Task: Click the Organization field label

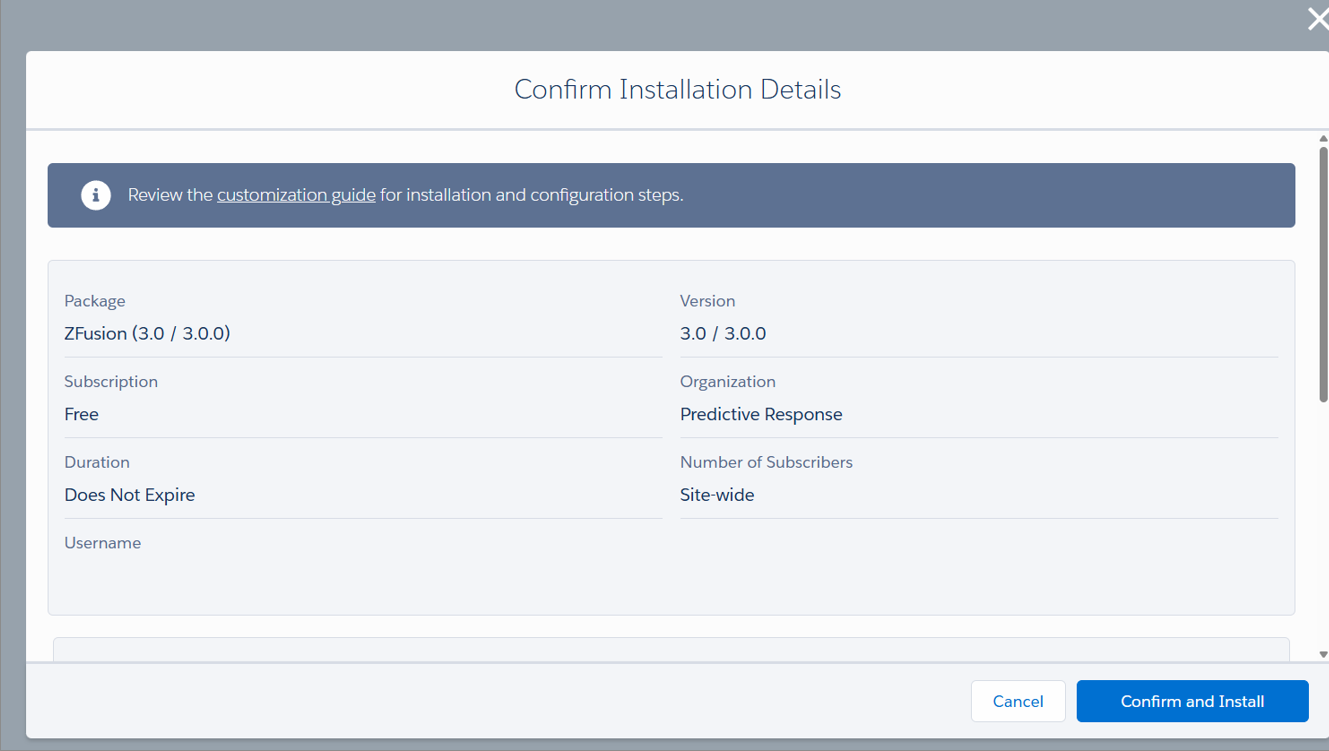Action: tap(727, 382)
